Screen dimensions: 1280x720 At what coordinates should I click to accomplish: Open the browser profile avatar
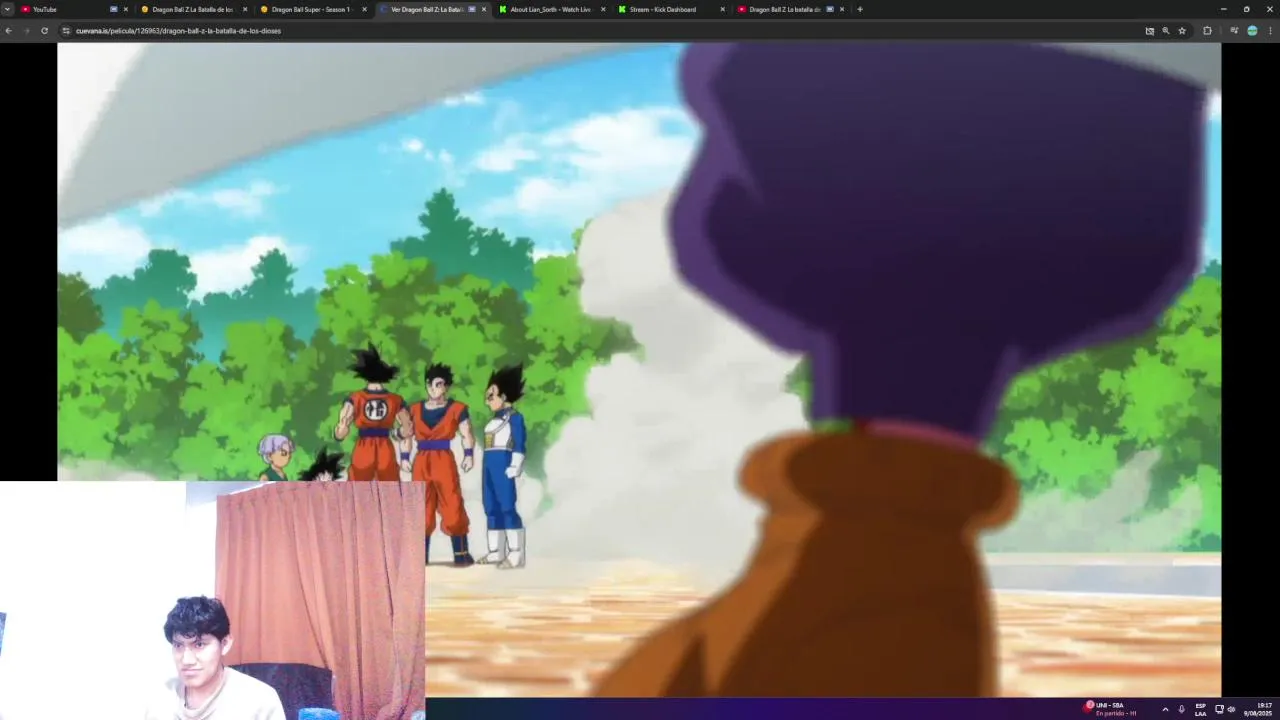point(1252,31)
